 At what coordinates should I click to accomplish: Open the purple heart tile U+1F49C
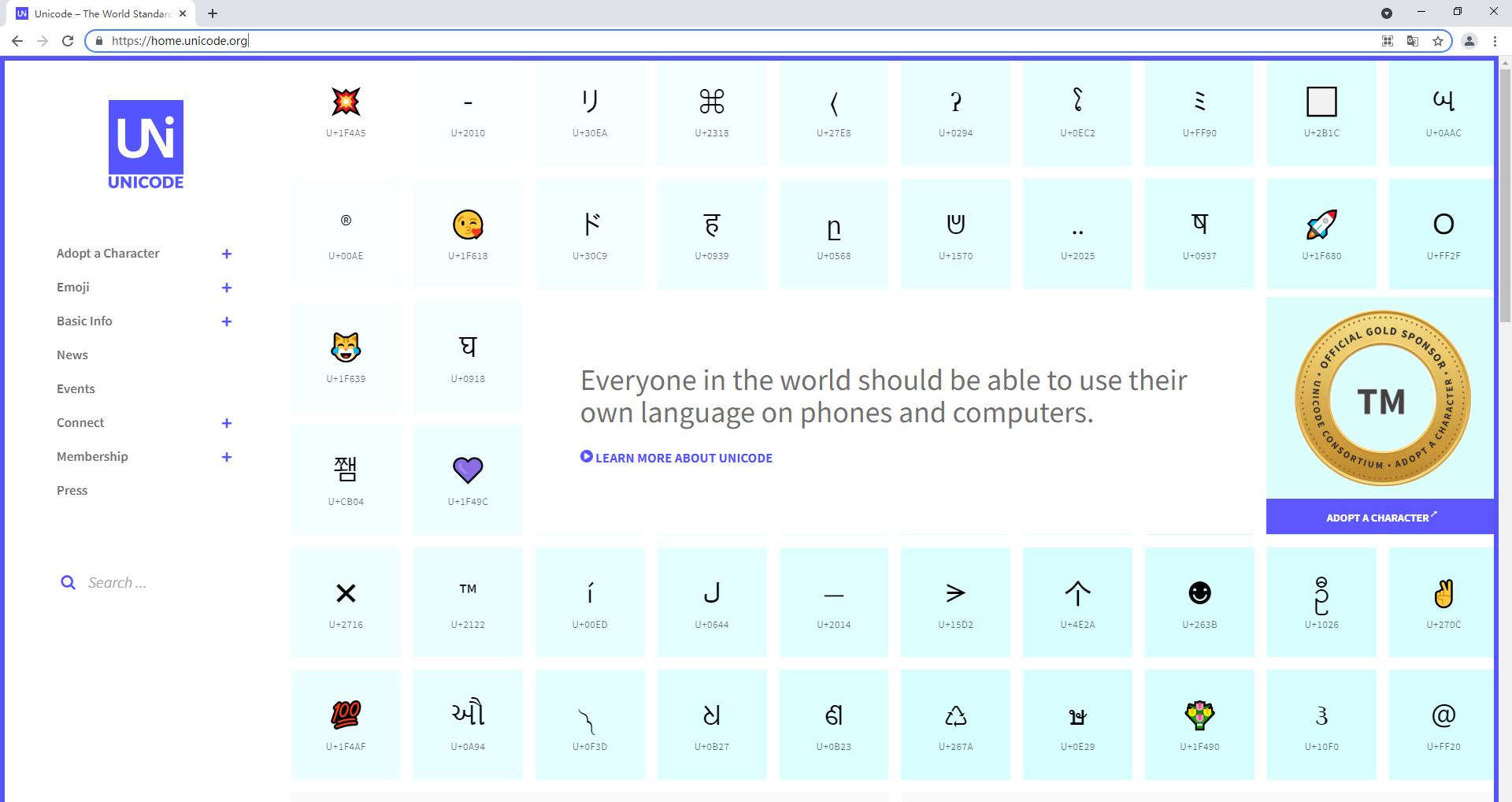(x=468, y=480)
